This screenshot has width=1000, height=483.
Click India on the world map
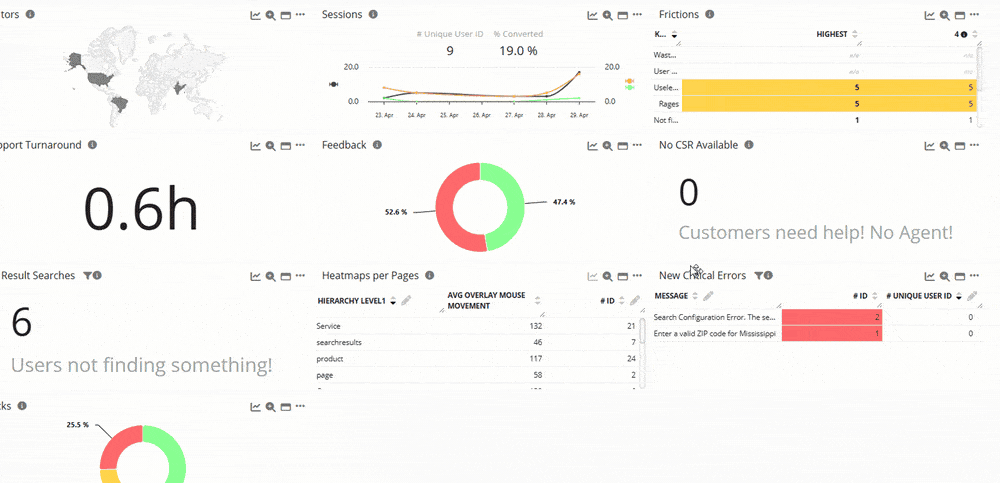179,88
